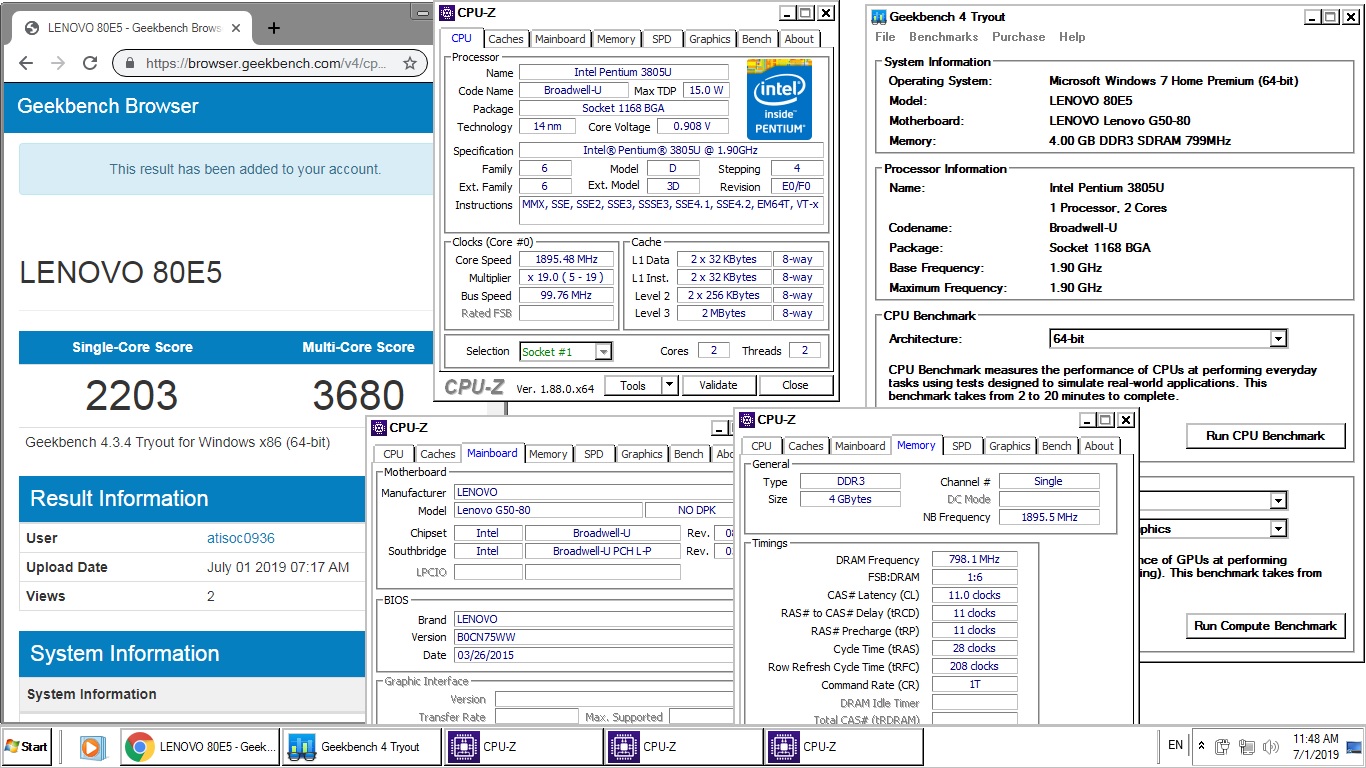1366x768 pixels.
Task: Expand the arrow next to the Tools button
Action: (x=669, y=385)
